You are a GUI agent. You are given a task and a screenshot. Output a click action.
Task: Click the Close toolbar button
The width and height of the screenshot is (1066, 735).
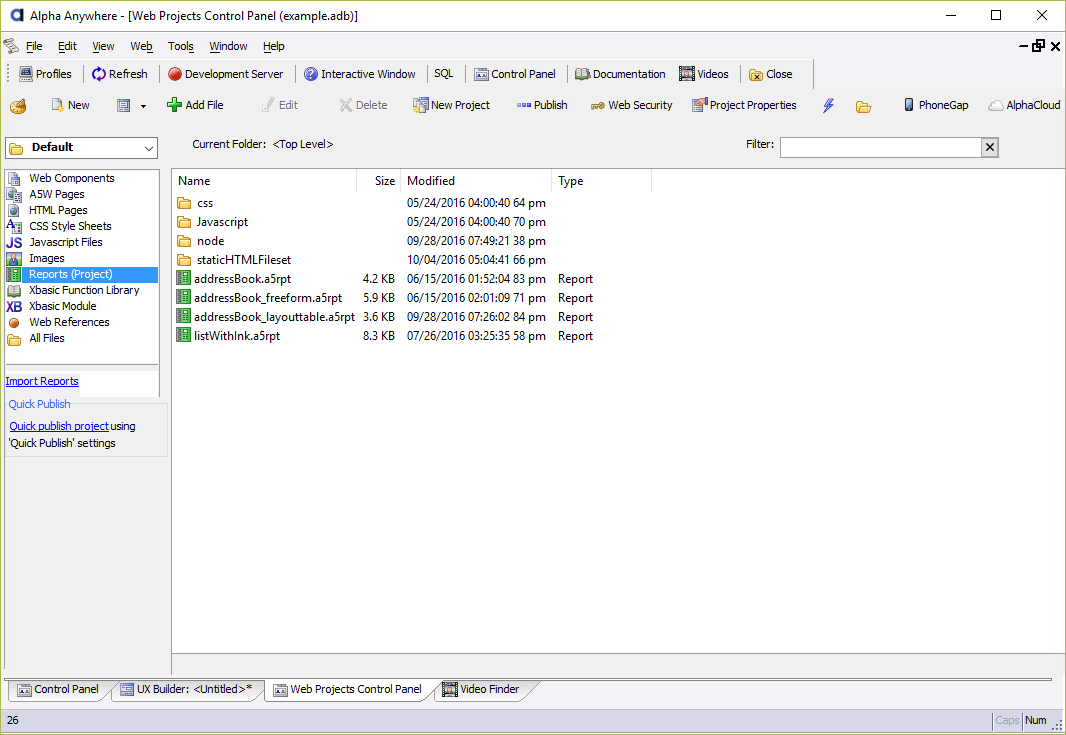[x=771, y=74]
